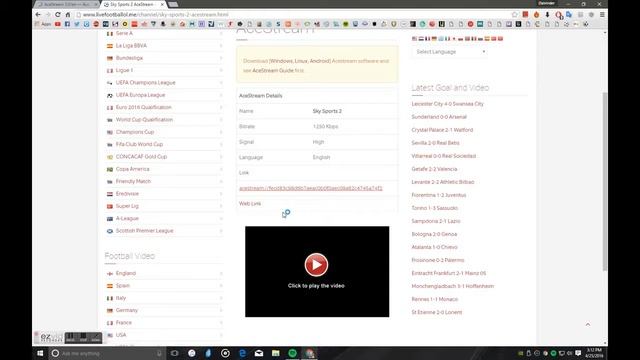Open St Etienne 2-0 Lorient link
This screenshot has height=360, width=640.
tap(437, 312)
